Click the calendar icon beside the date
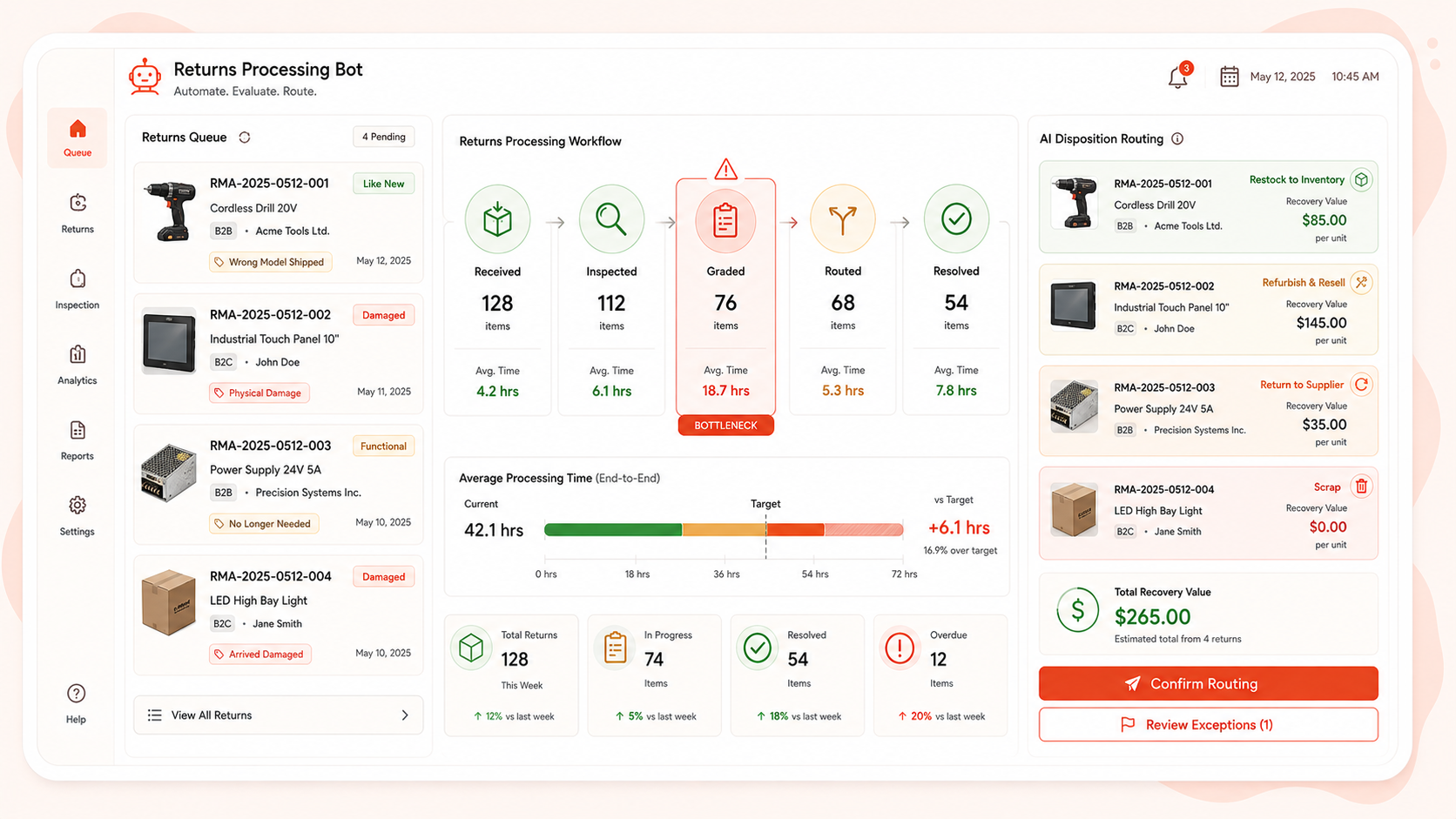 tap(1229, 77)
